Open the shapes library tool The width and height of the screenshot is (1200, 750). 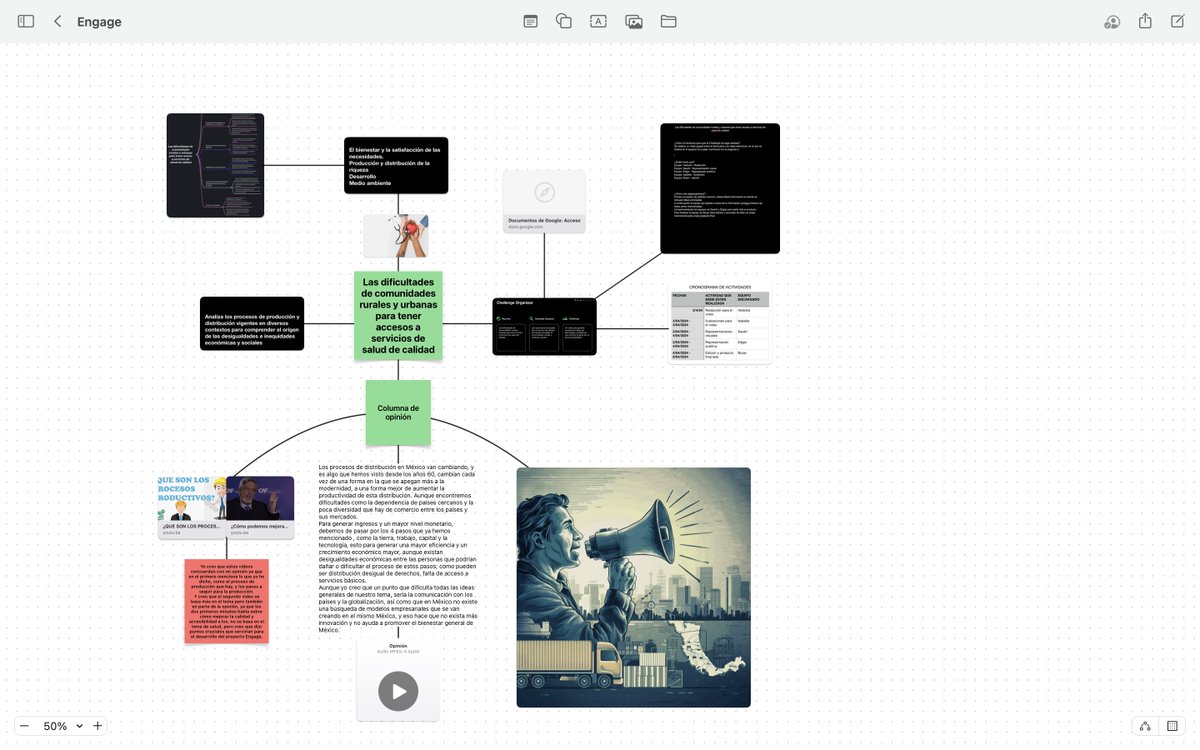tap(564, 21)
